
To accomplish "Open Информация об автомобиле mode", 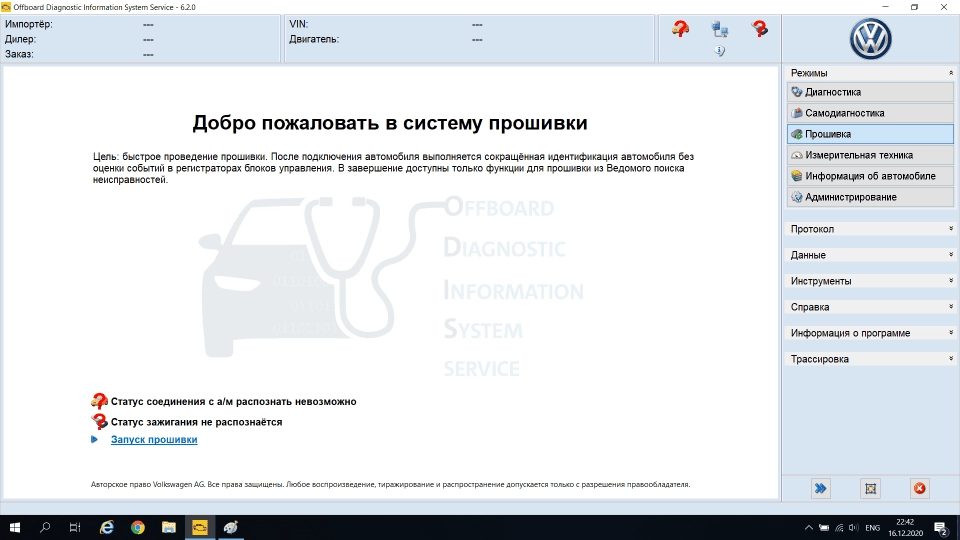I will click(x=870, y=176).
